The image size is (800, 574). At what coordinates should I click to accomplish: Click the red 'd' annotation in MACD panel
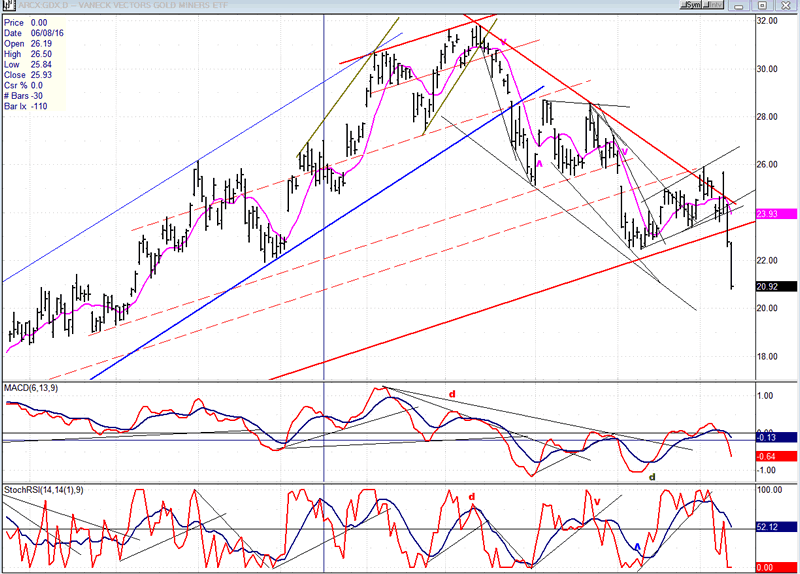452,394
